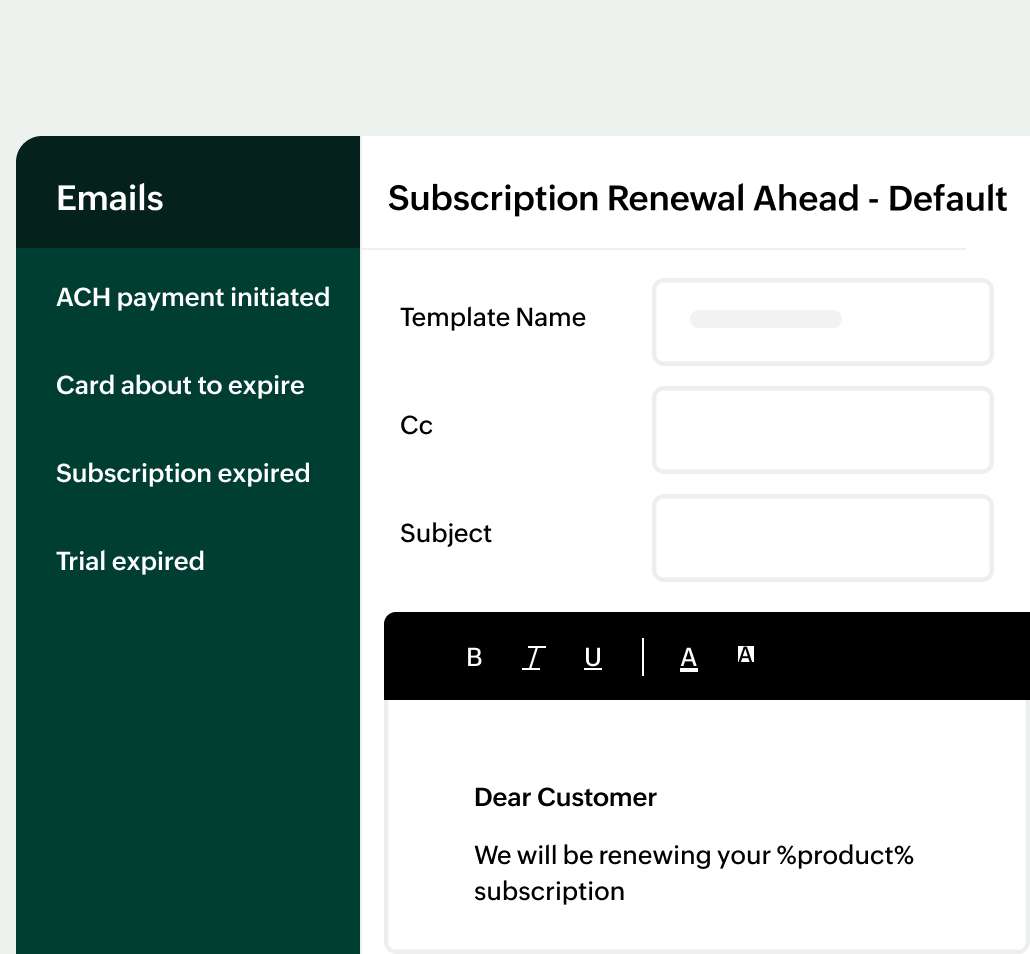Open the font text color tool
Screen dimensions: 1030x954
[688, 657]
